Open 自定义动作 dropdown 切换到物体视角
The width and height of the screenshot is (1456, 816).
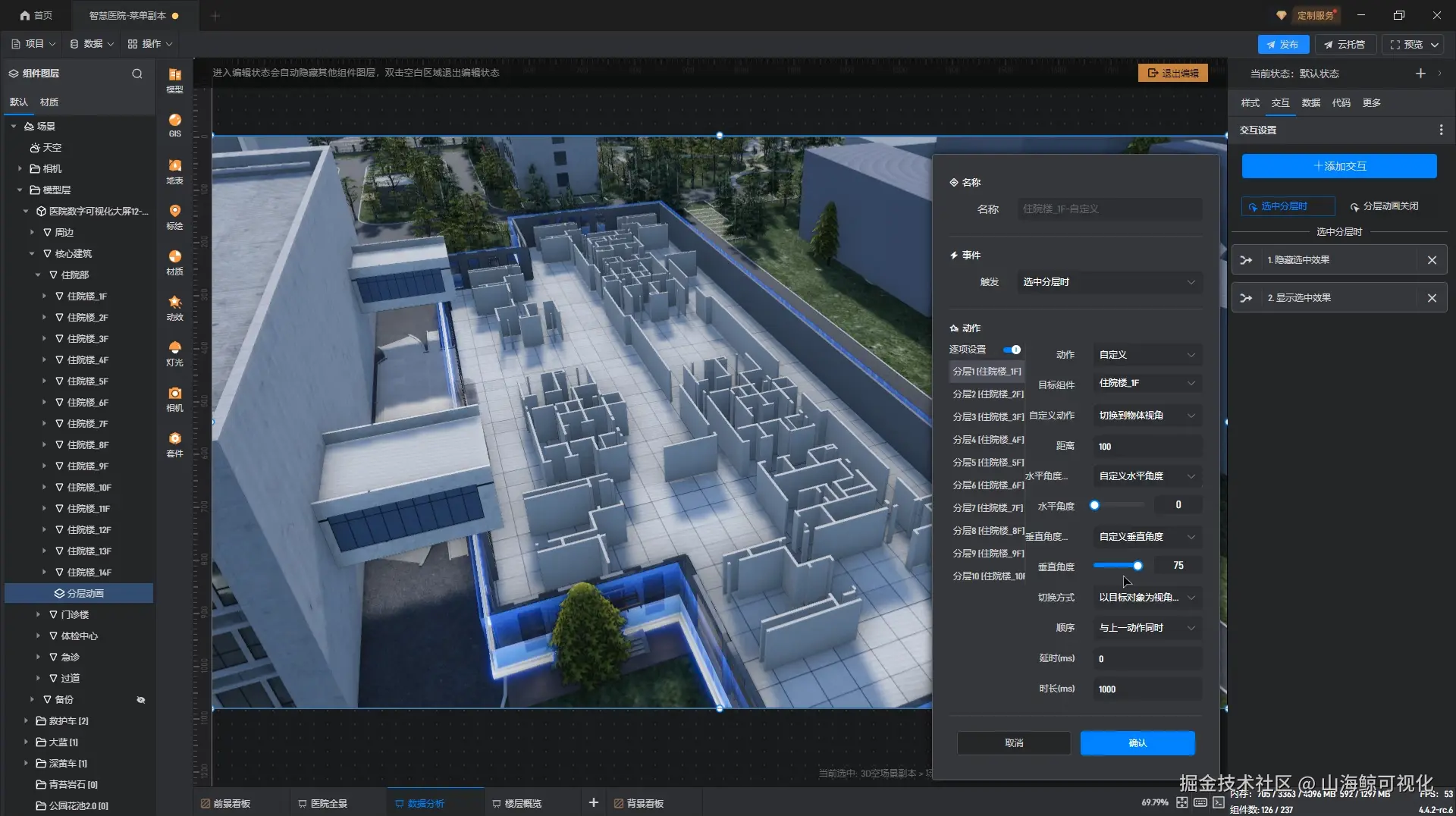1147,416
